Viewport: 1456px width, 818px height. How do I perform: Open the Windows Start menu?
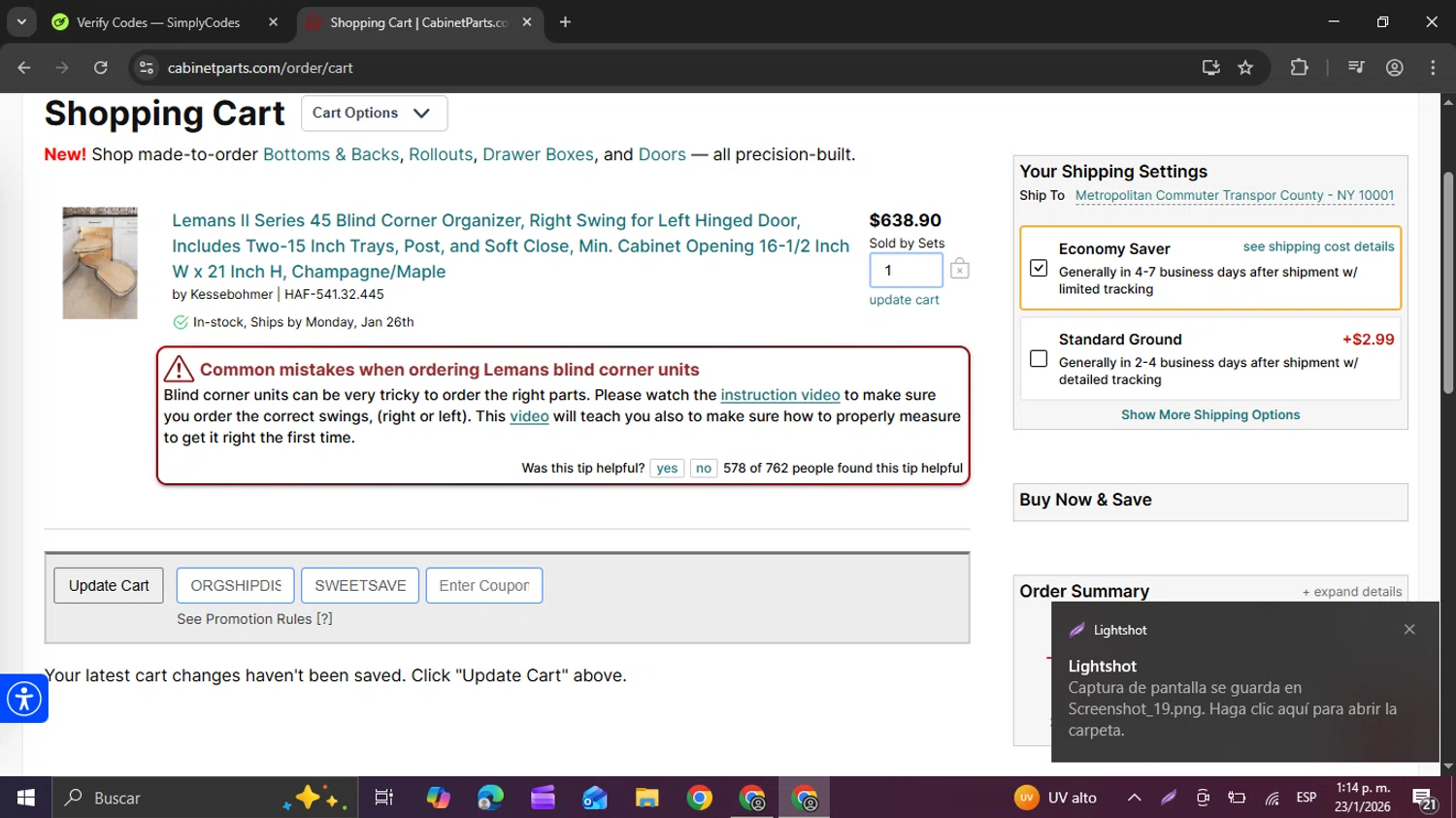(26, 798)
